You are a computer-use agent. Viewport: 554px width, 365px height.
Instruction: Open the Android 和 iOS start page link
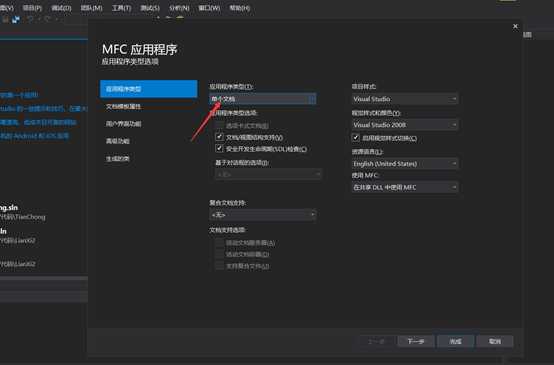coord(34,136)
